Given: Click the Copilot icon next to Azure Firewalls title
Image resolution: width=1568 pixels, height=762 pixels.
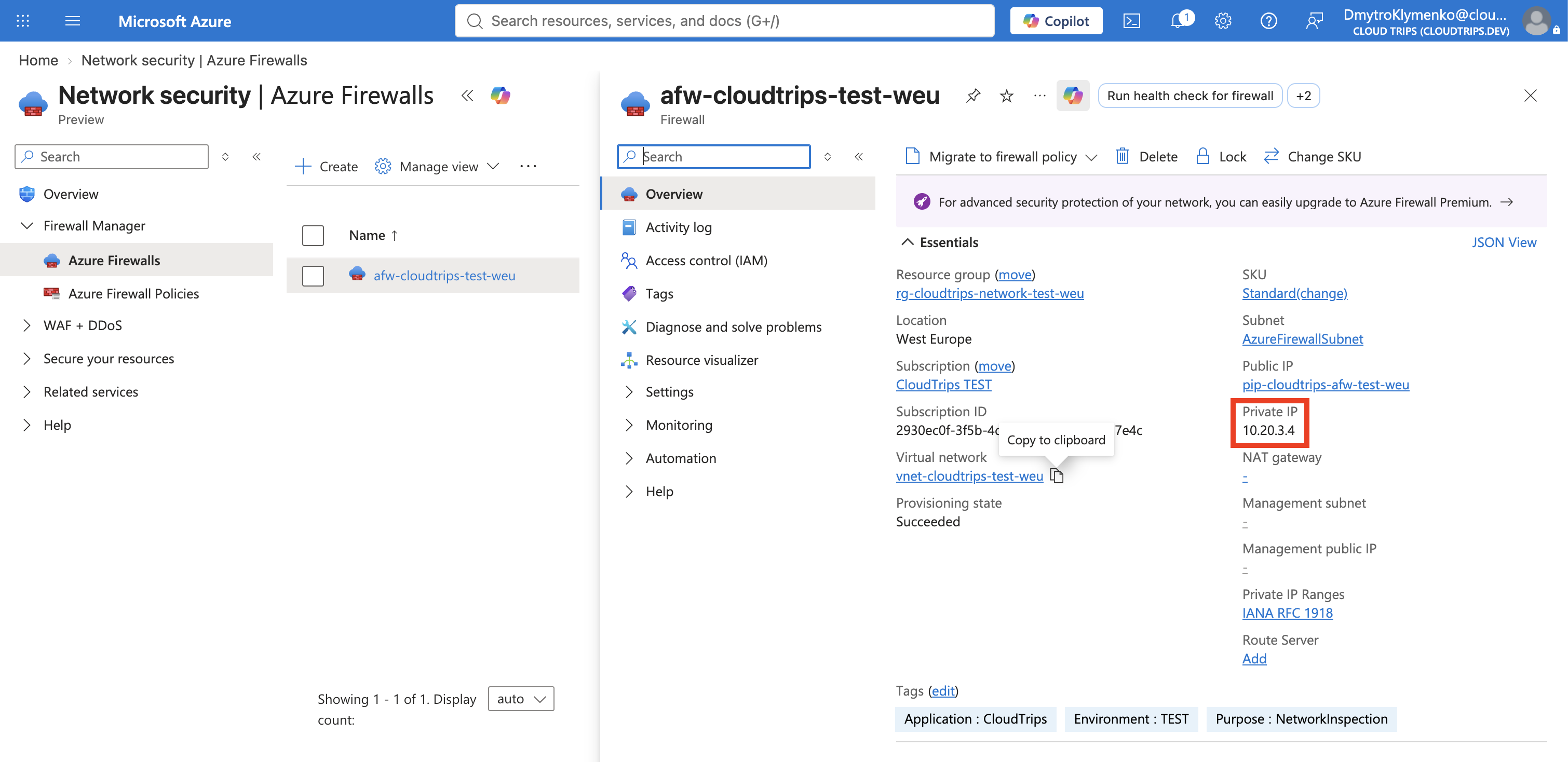Looking at the screenshot, I should (501, 96).
